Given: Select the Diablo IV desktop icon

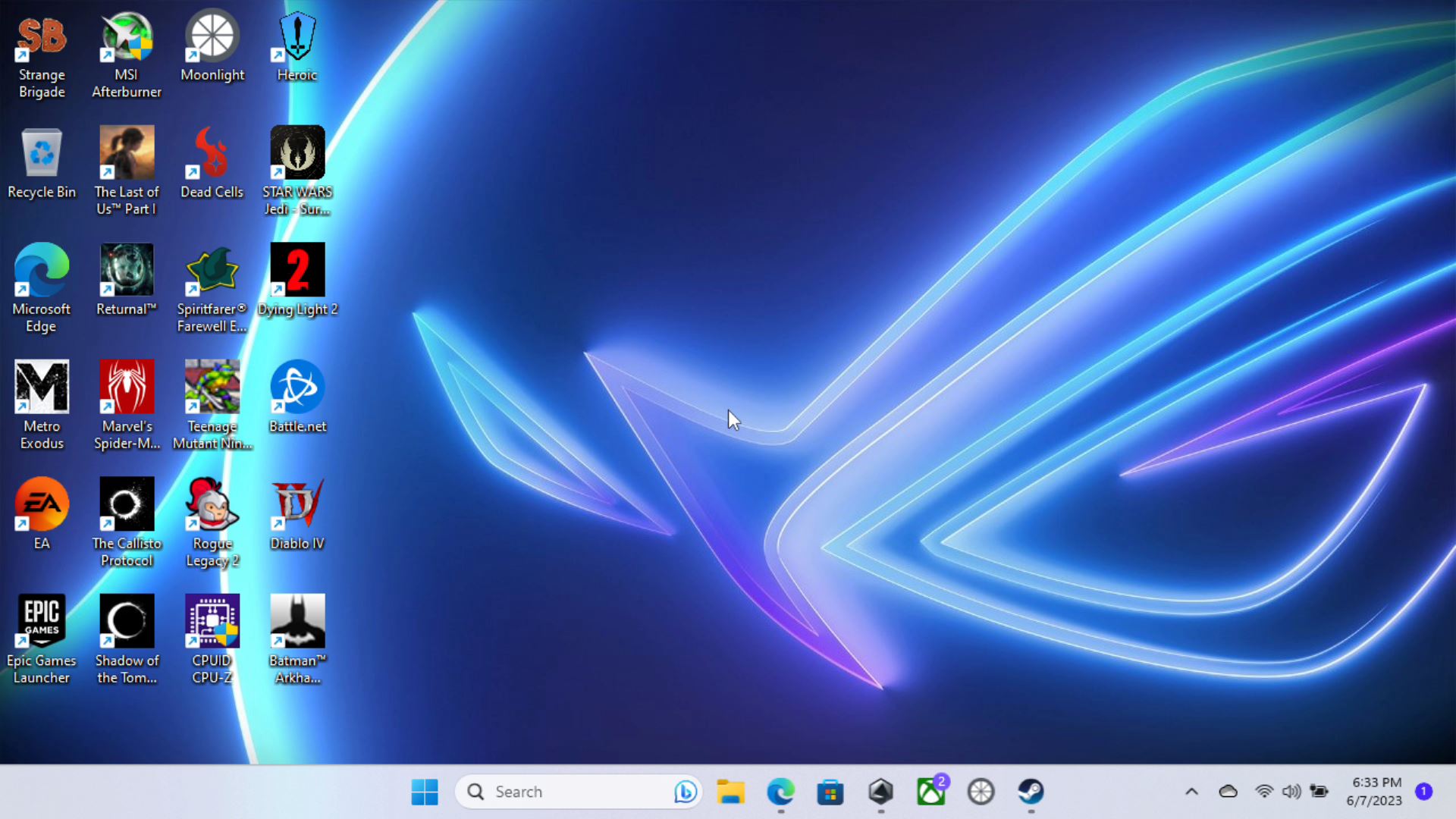Looking at the screenshot, I should coord(297,505).
